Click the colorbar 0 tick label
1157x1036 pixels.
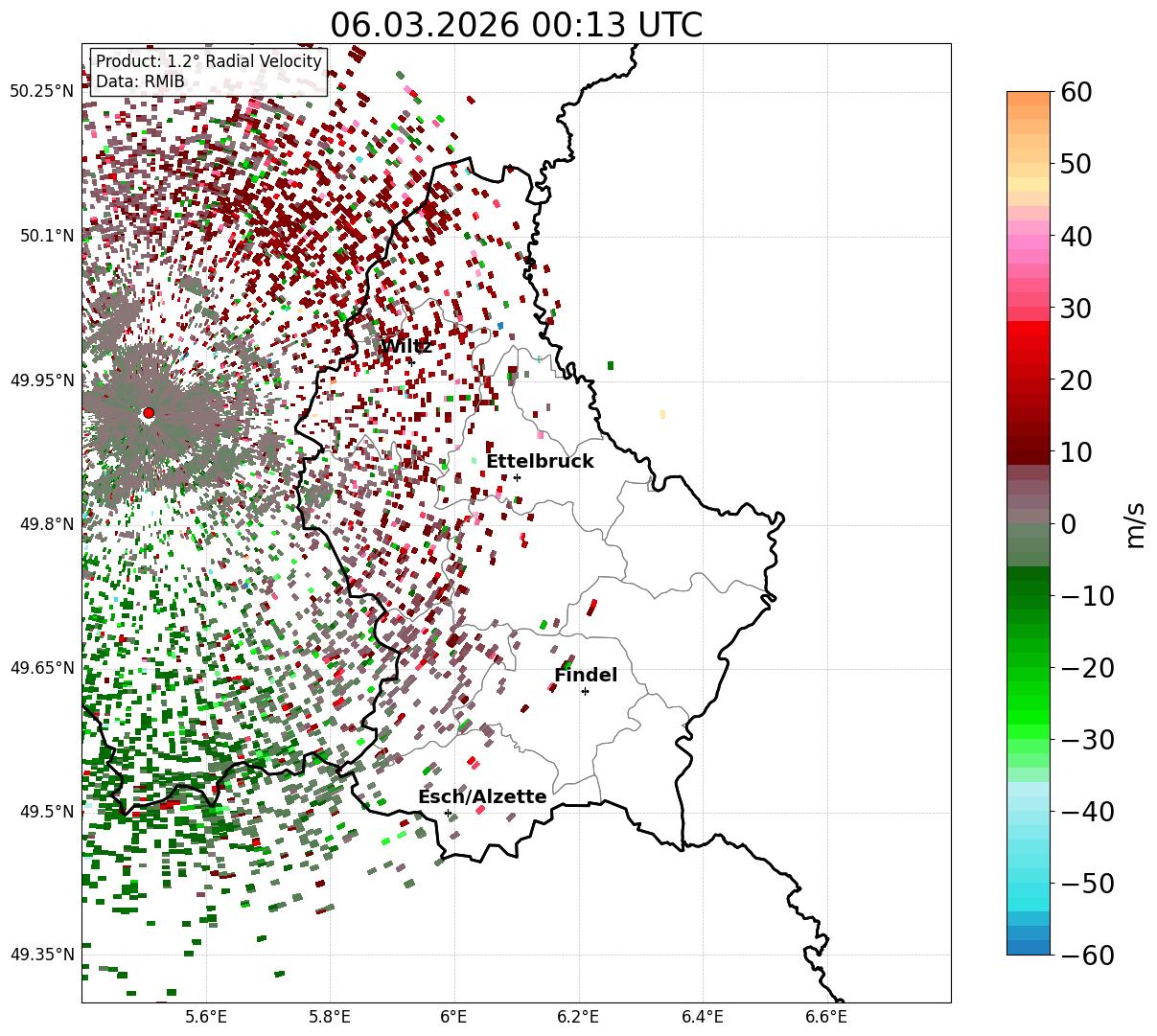[x=1068, y=523]
